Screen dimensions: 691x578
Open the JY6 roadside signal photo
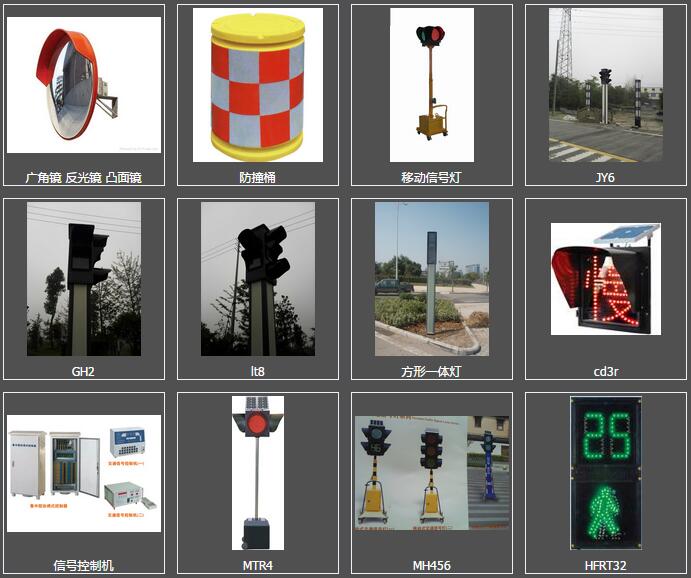tap(606, 85)
